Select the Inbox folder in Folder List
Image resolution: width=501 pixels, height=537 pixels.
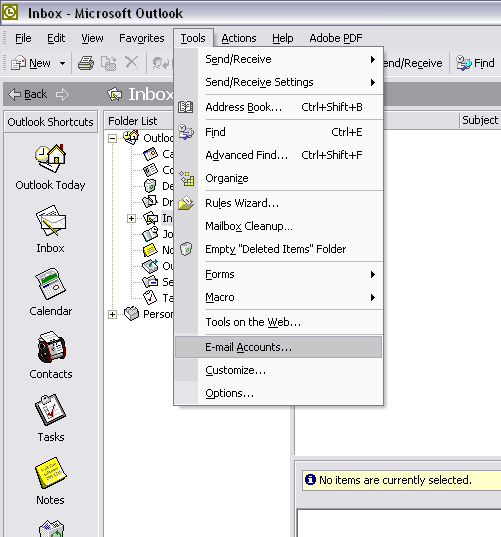[x=158, y=218]
